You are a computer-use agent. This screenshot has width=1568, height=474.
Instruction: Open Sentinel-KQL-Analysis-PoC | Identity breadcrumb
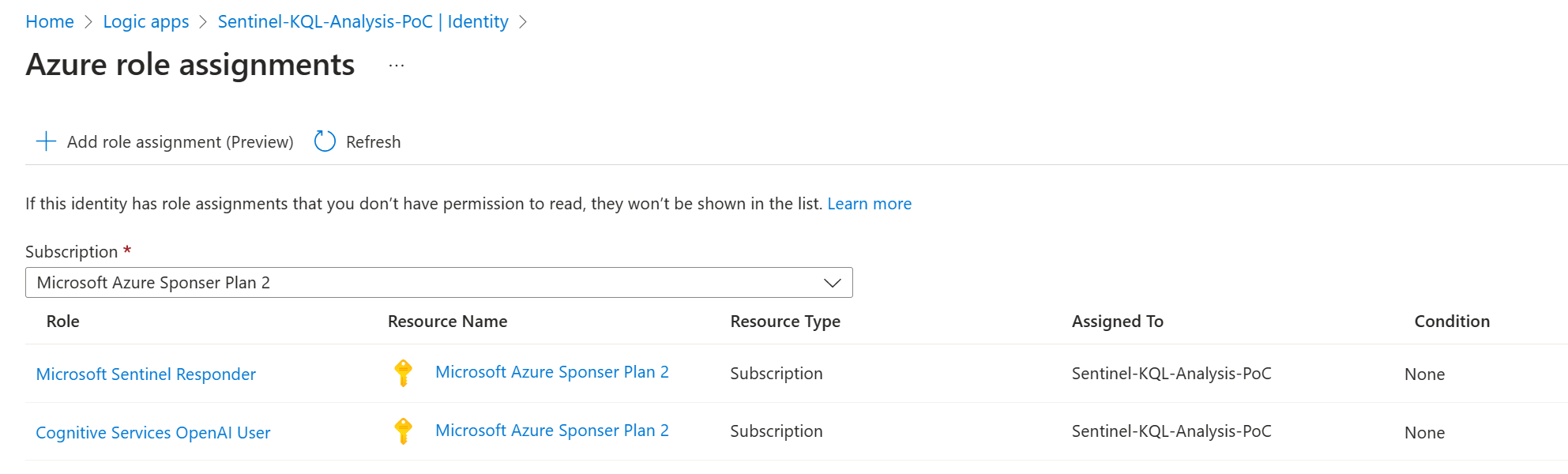point(363,21)
